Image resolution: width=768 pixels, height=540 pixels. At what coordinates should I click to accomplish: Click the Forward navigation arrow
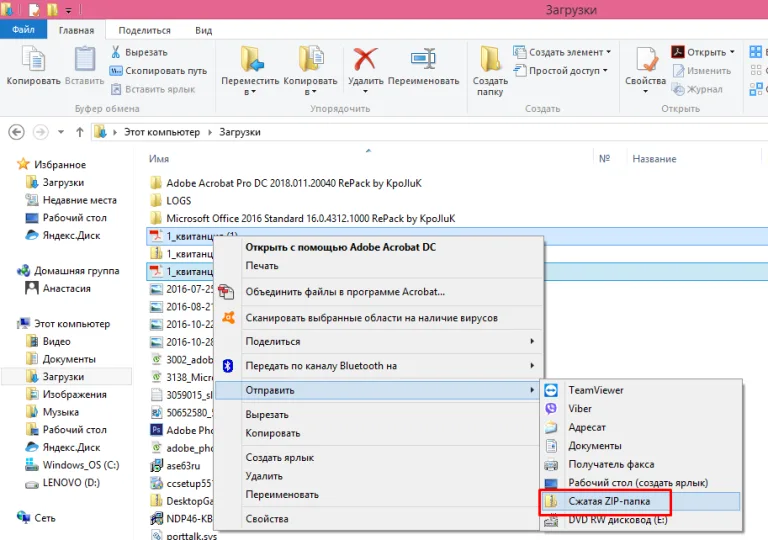click(x=41, y=132)
